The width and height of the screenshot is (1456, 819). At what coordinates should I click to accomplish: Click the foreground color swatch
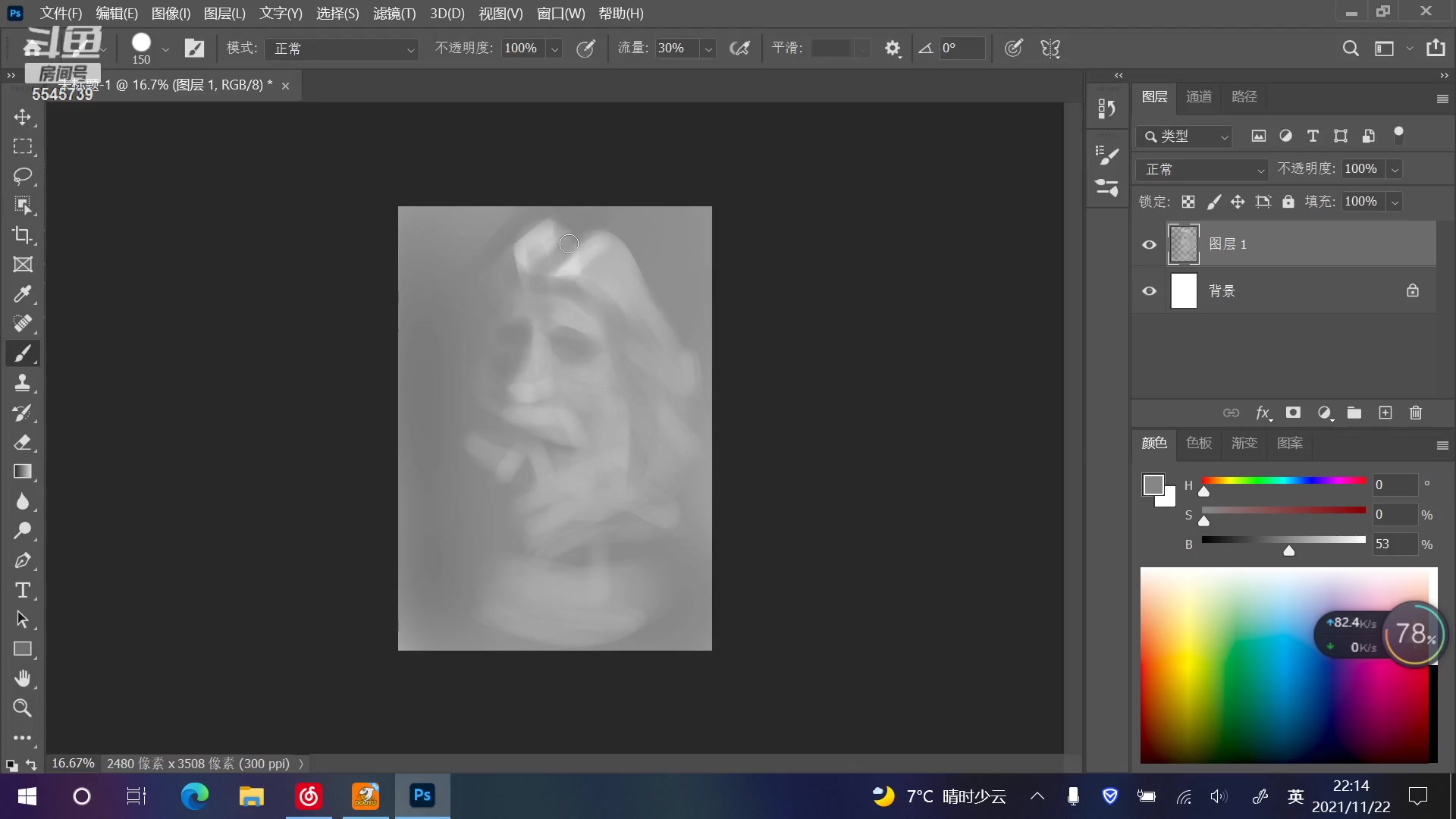pos(1153,485)
